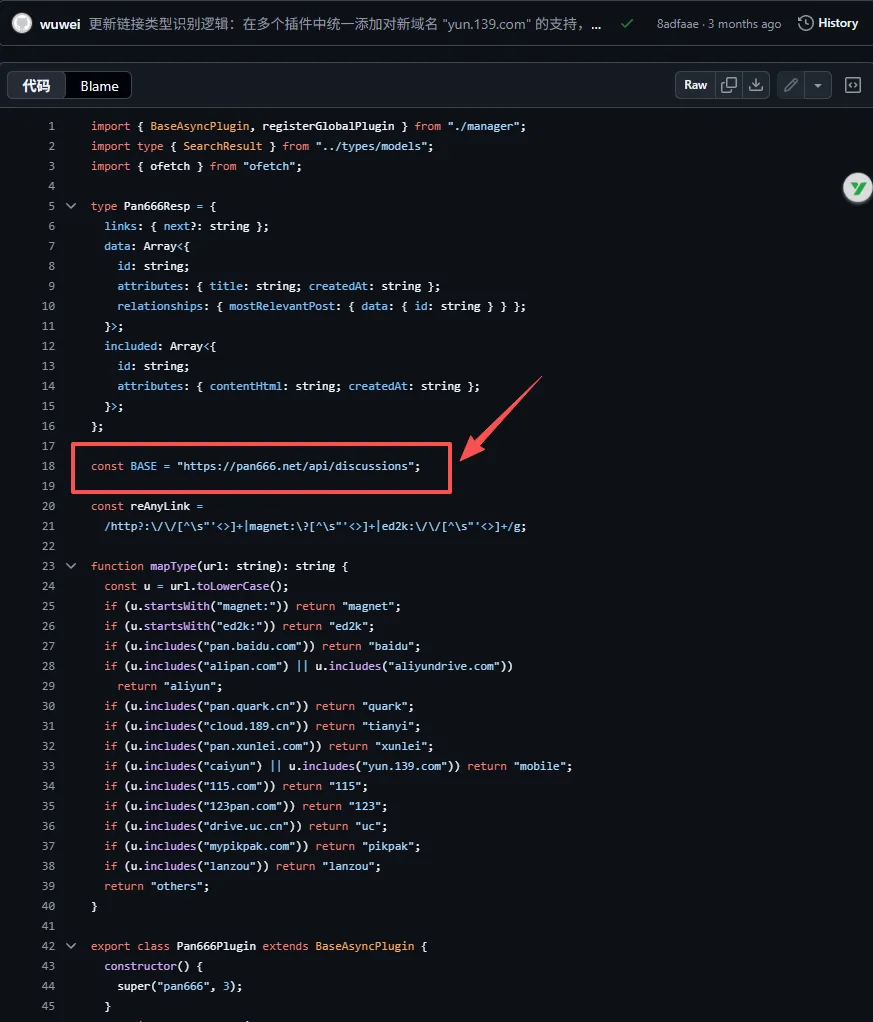Click contentHtml property on line 14
This screenshot has height=1022, width=873.
tap(245, 386)
